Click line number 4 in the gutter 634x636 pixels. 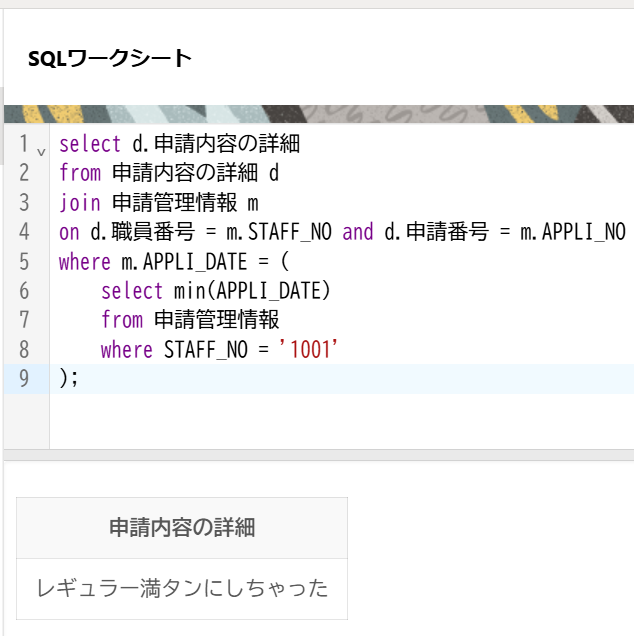pos(24,232)
